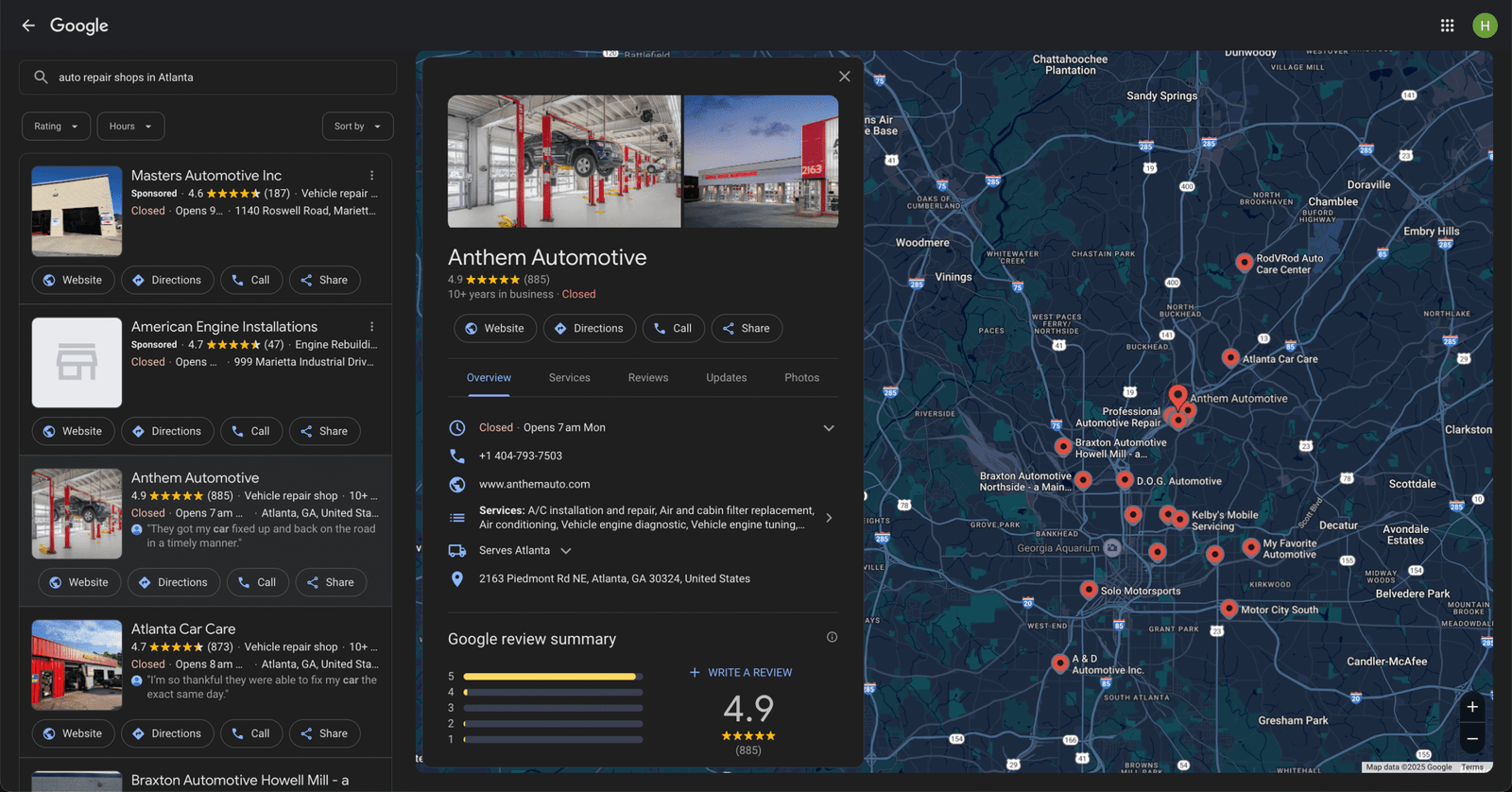This screenshot has height=792, width=1512.
Task: Get directions to American Engine Installations
Action: point(167,431)
